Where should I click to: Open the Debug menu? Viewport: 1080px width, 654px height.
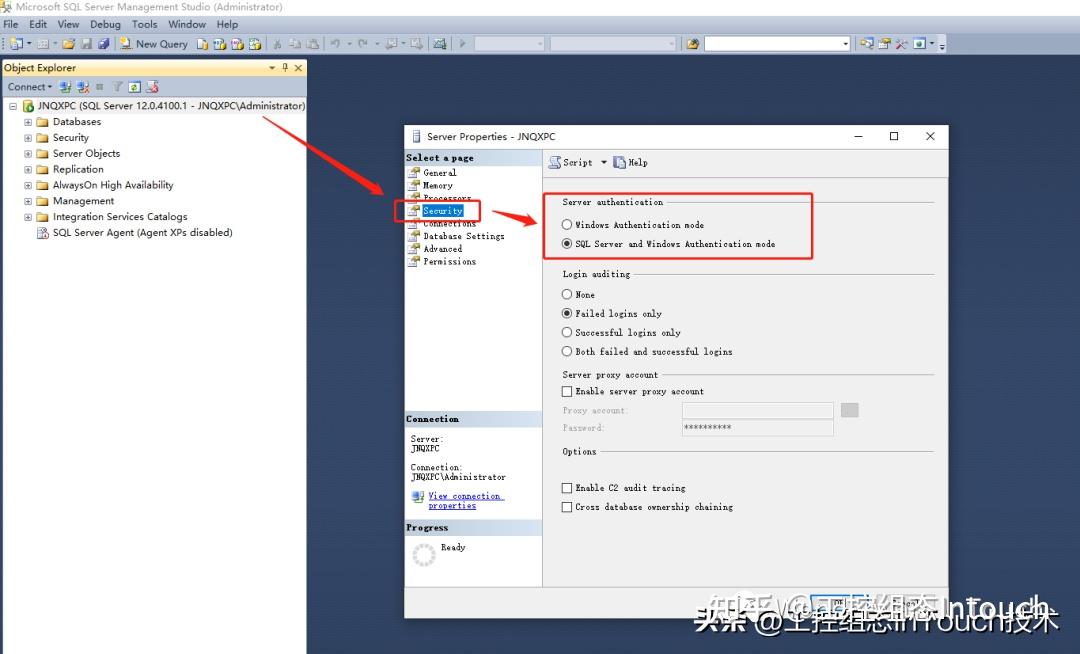pos(105,24)
